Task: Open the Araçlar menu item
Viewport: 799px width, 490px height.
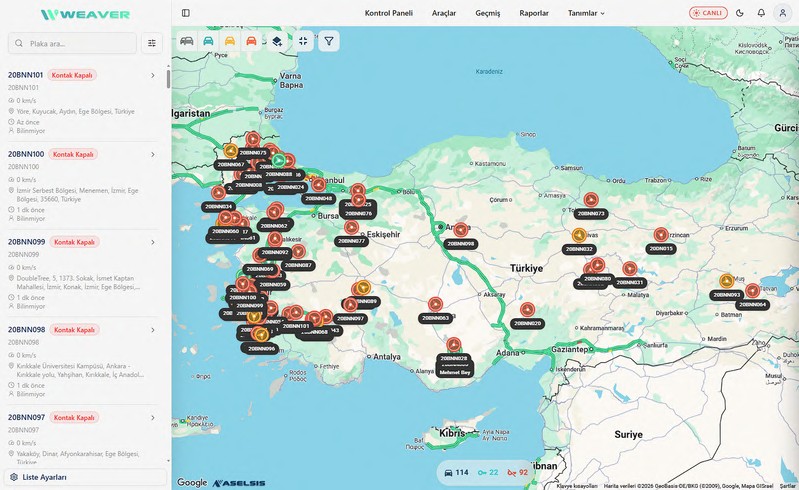Action: (x=444, y=13)
